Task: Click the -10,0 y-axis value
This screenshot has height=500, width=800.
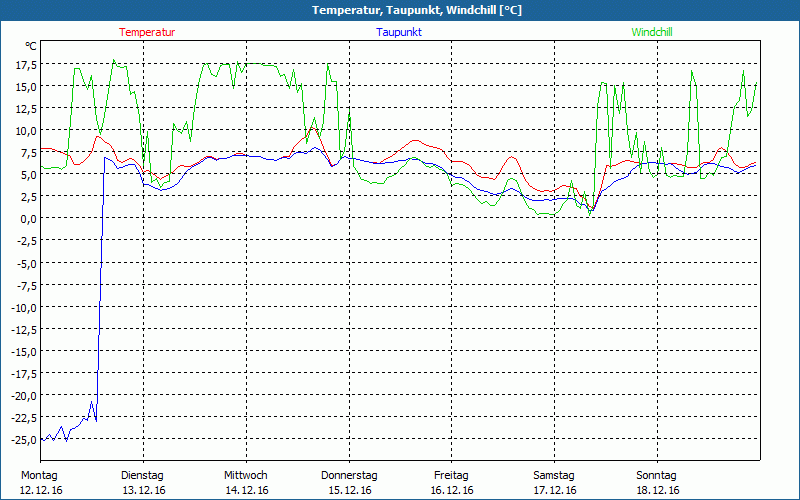Action: click(x=24, y=307)
